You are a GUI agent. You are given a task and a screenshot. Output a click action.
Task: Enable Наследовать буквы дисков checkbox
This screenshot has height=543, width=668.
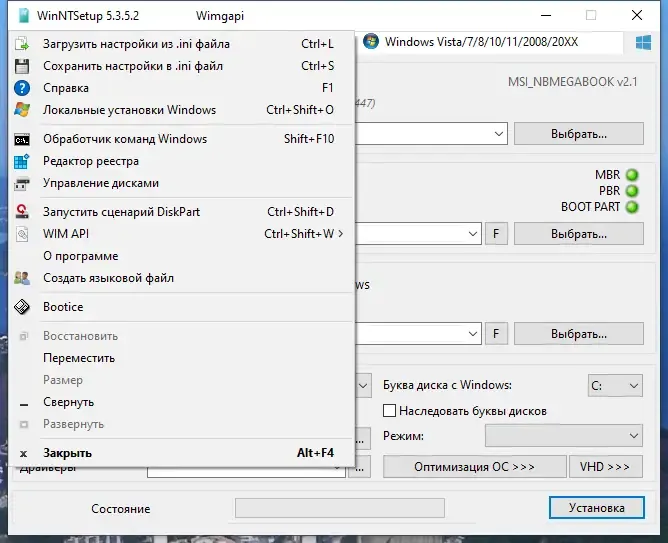click(389, 411)
